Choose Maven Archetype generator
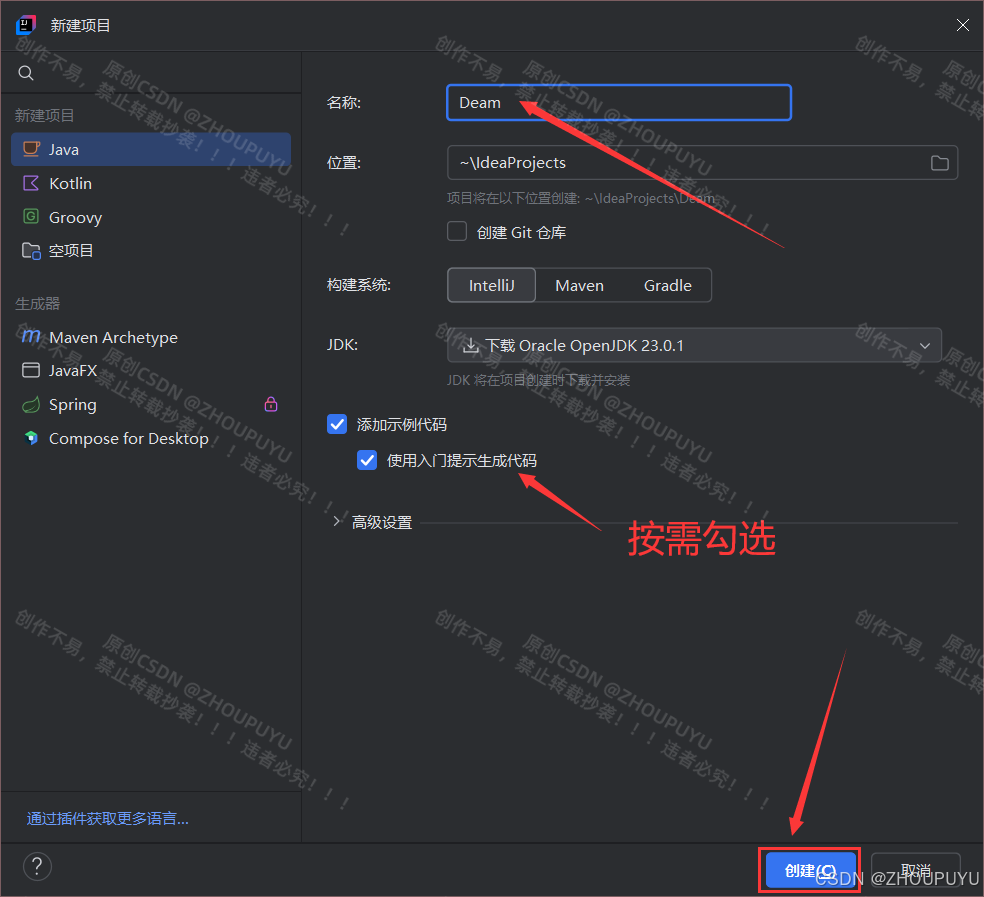984x897 pixels. [x=151, y=337]
